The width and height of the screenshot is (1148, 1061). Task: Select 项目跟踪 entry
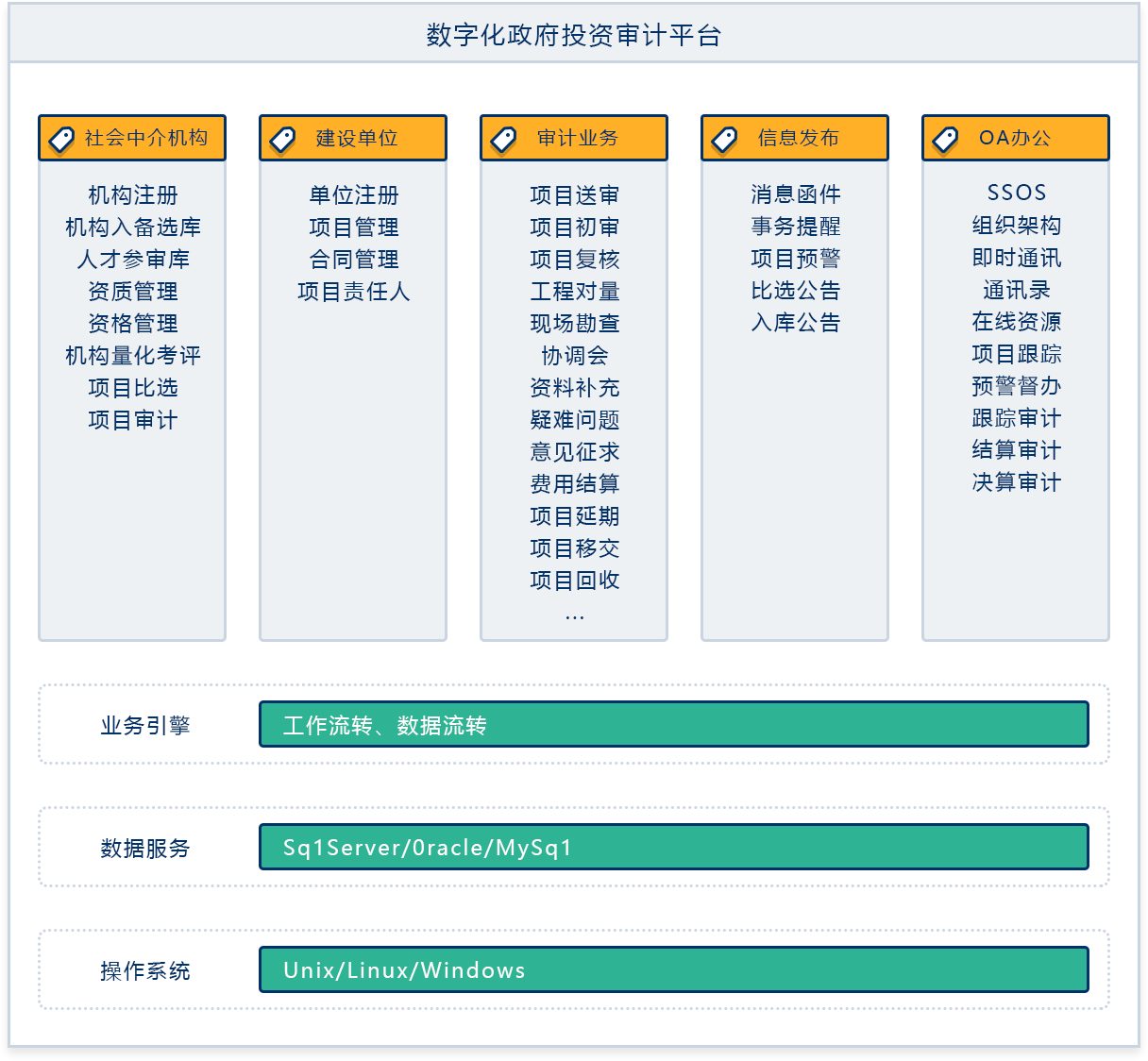(x=1017, y=354)
